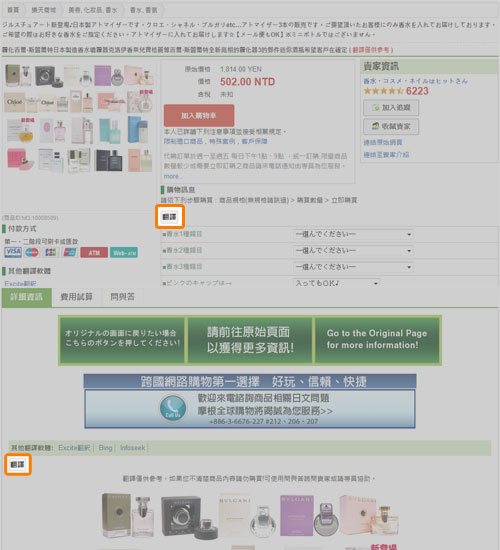Click the 樂天市場 breadcrumb item
The image size is (500, 550).
point(44,10)
